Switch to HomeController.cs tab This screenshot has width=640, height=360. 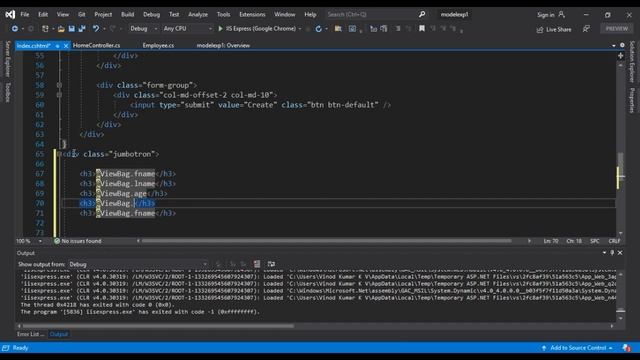tap(96, 45)
